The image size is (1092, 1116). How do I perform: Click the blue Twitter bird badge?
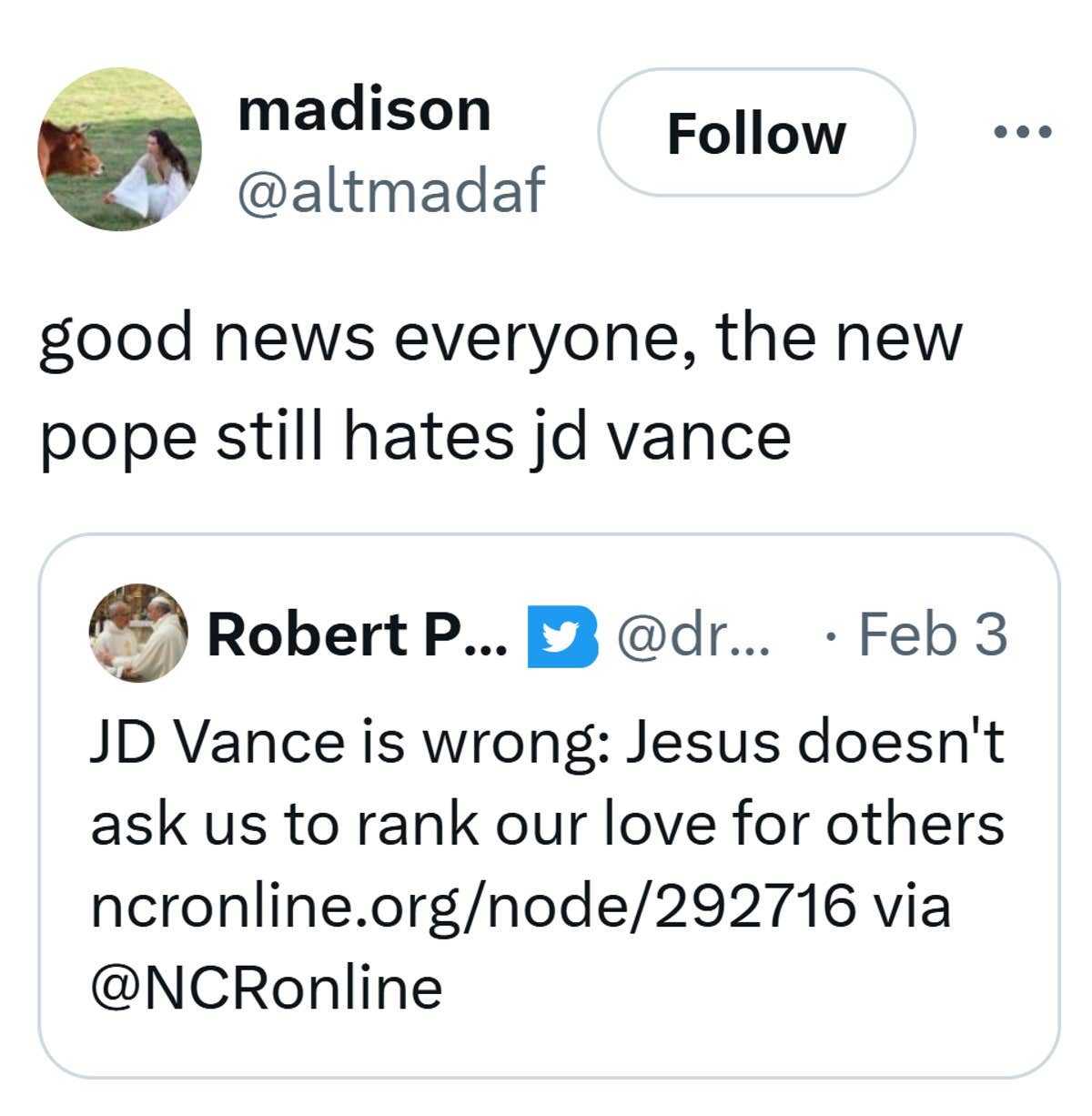tap(561, 636)
